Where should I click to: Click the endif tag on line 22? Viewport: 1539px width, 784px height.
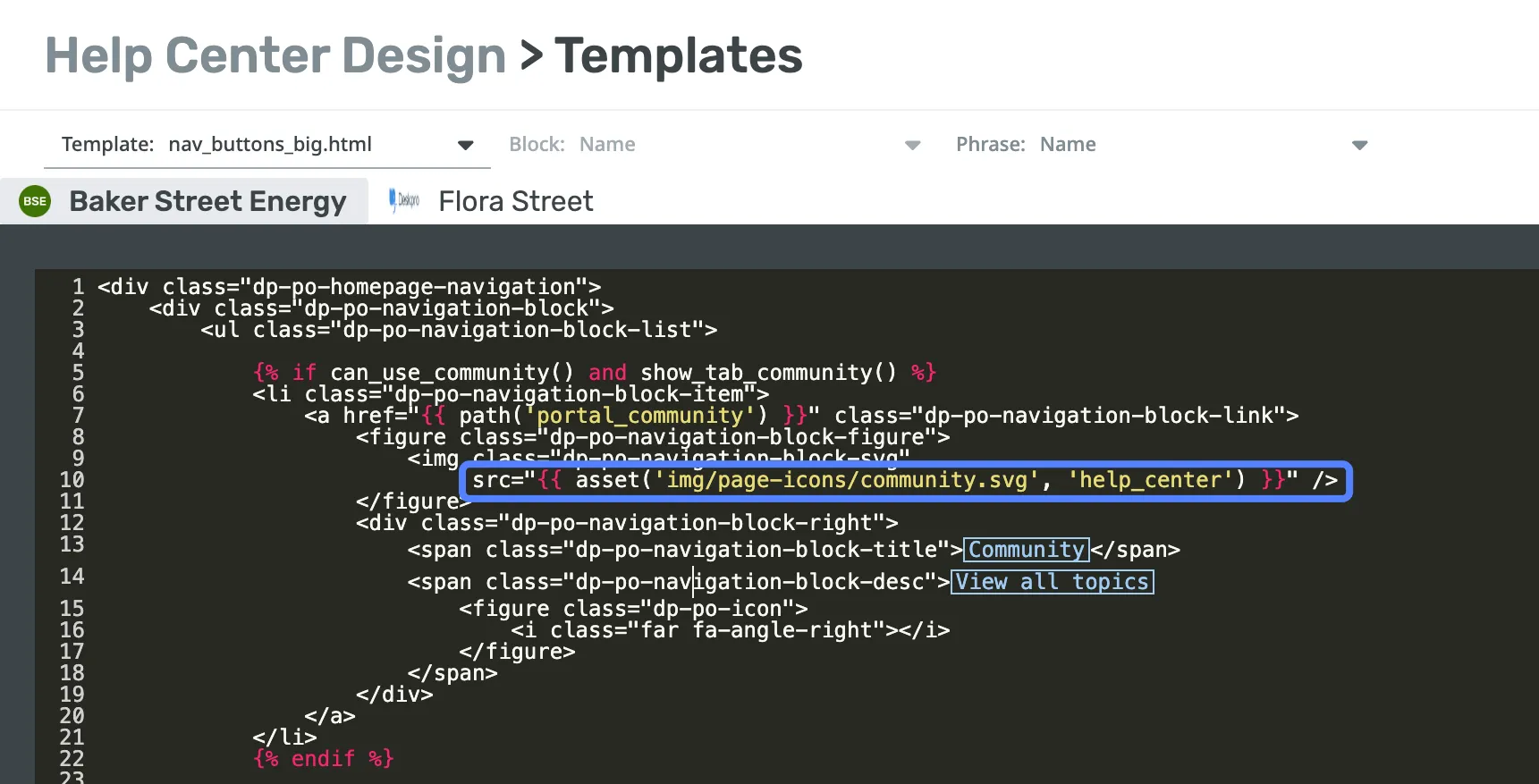(x=323, y=759)
